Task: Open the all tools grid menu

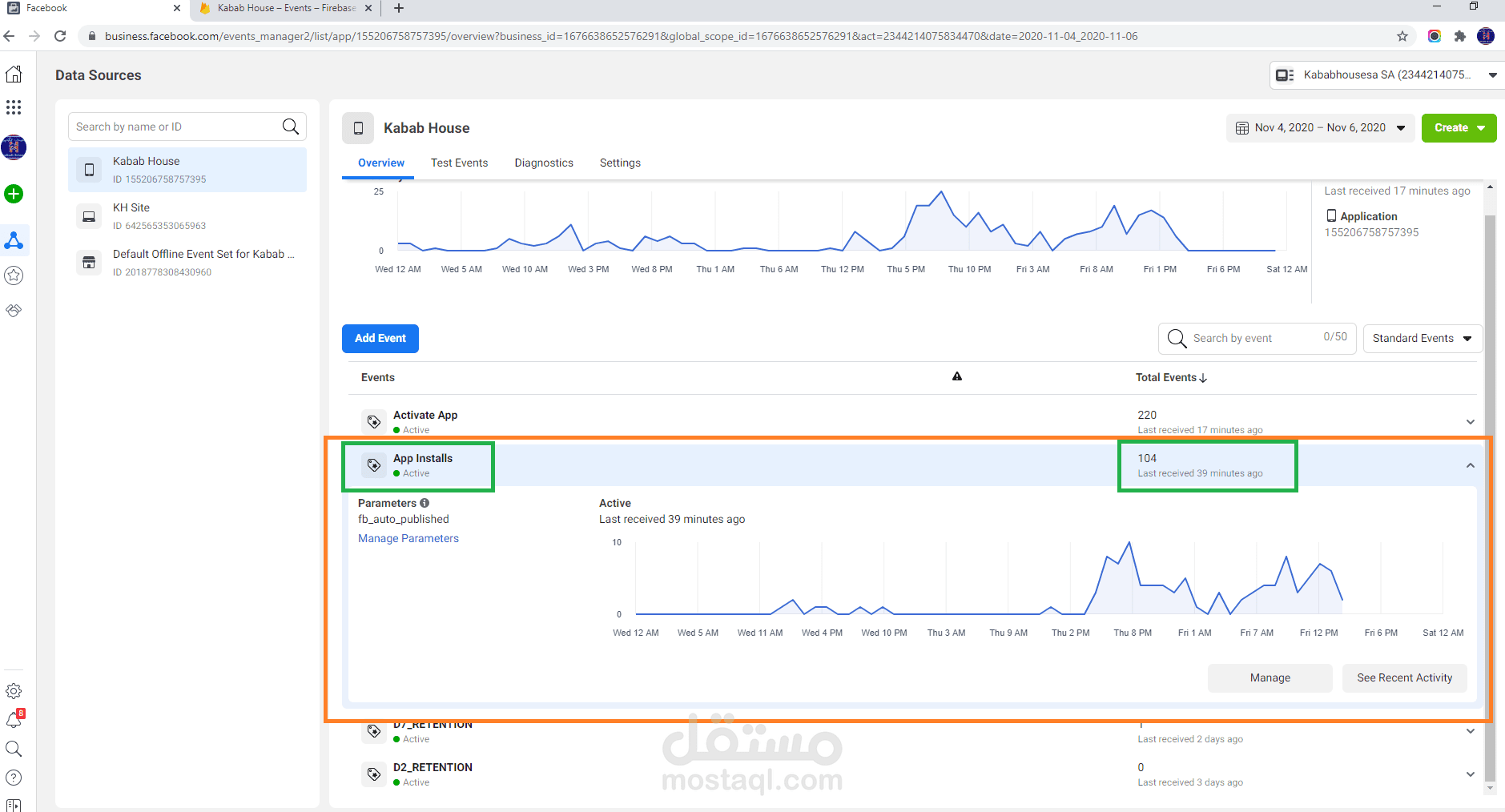Action: (14, 107)
